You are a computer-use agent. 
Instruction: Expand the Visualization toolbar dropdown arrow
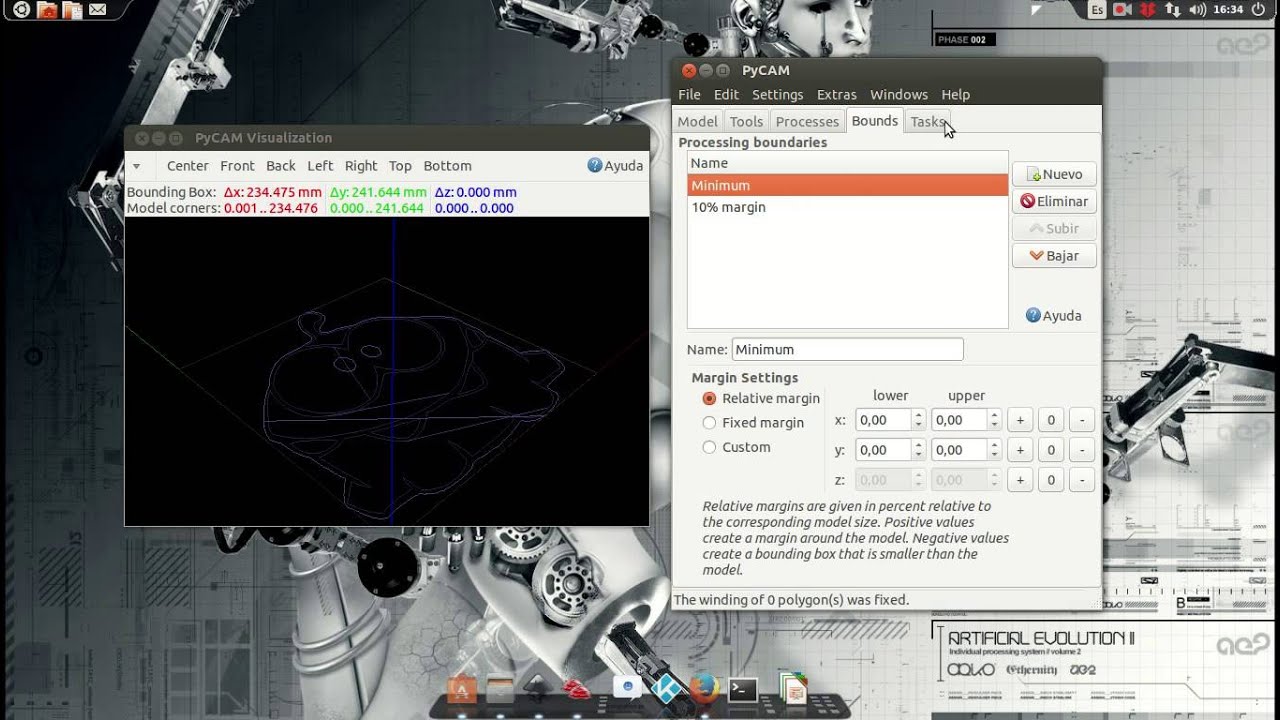coord(137,166)
